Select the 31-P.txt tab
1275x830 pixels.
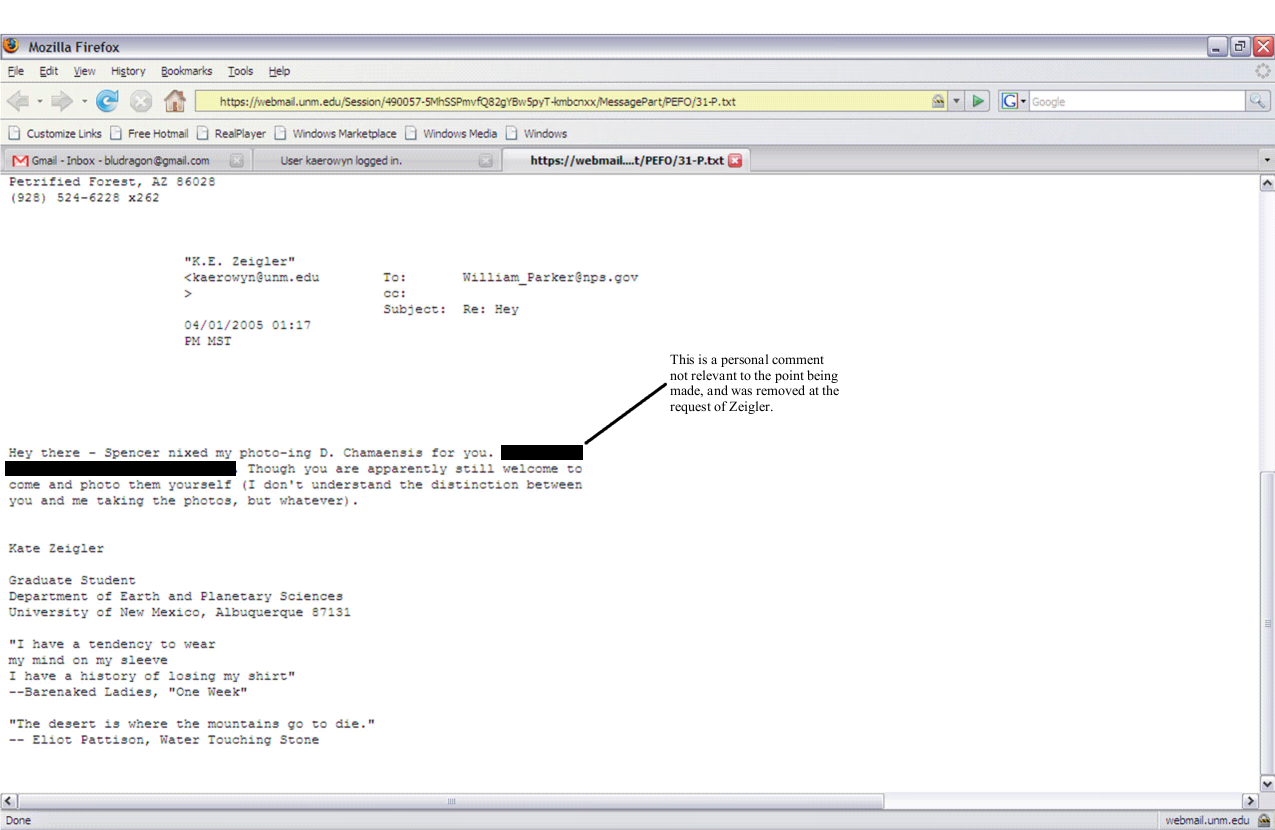(x=626, y=160)
